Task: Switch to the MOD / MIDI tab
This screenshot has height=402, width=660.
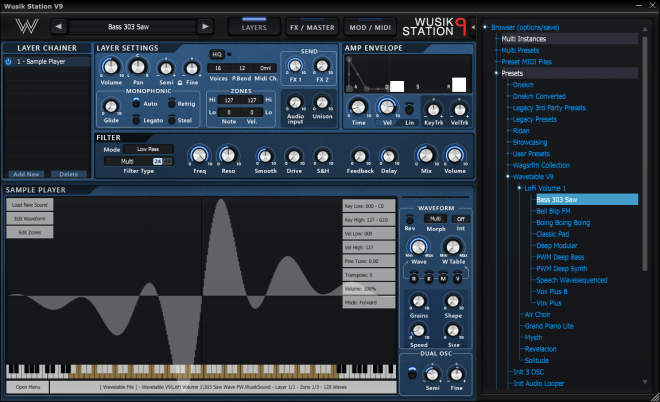Action: pos(370,27)
